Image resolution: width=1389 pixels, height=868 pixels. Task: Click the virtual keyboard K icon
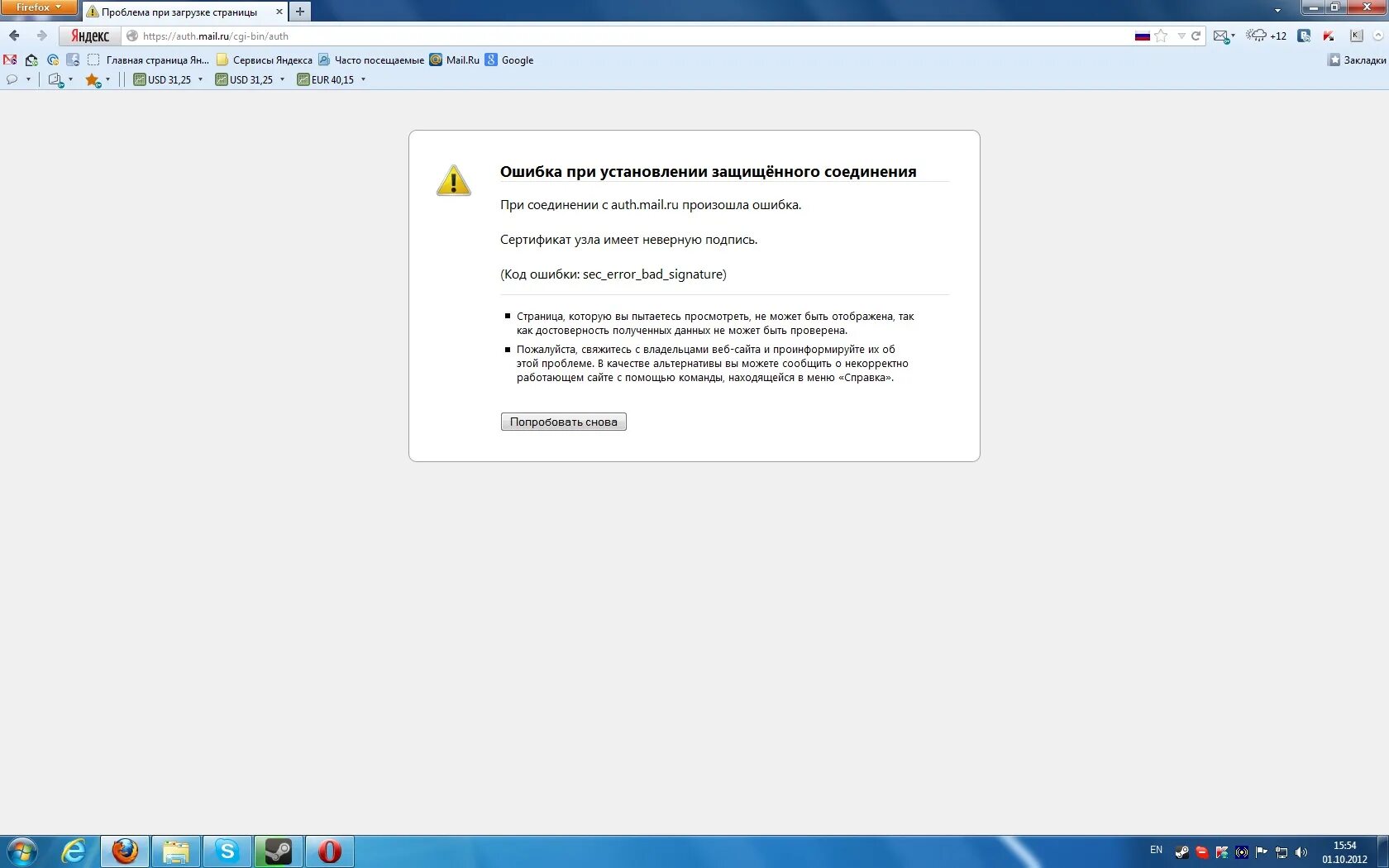click(1356, 36)
